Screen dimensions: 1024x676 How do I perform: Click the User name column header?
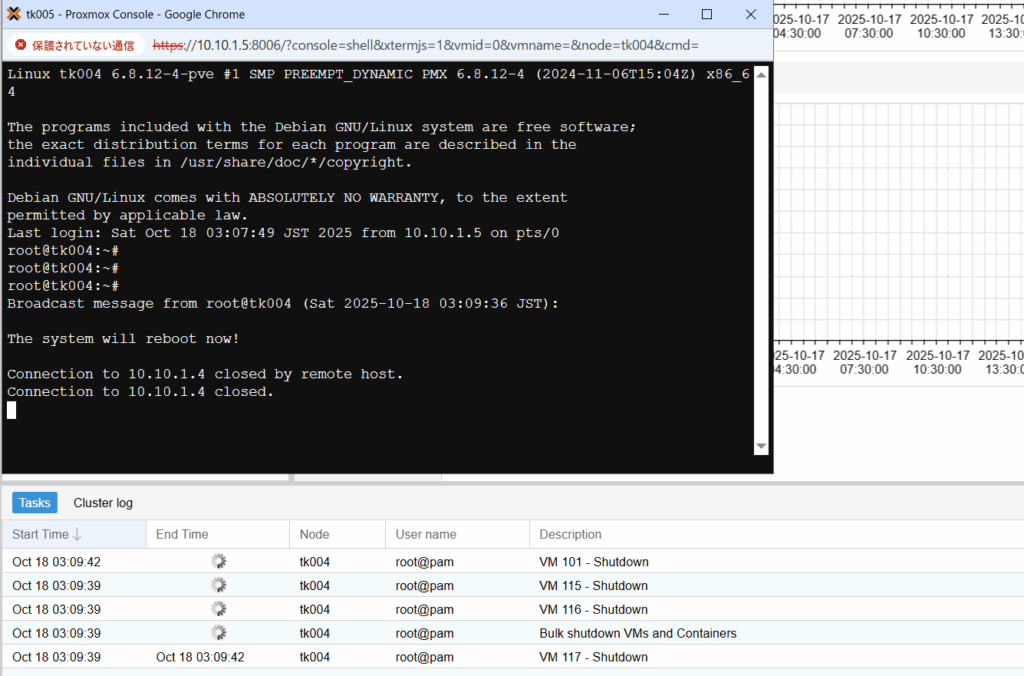(x=426, y=535)
